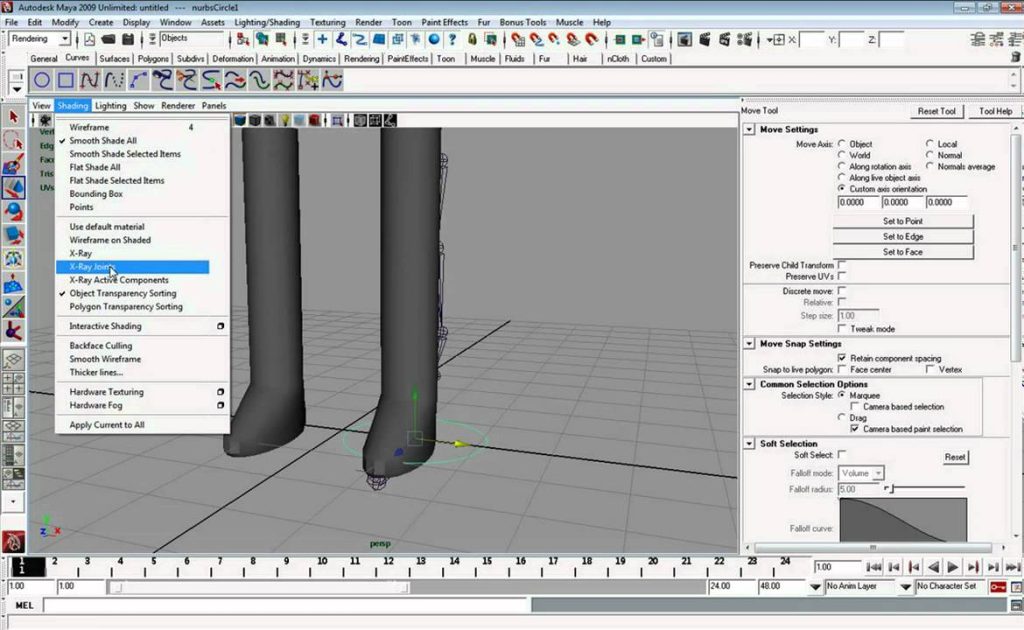This screenshot has width=1024, height=630.
Task: Click the Set to Edge button
Action: [903, 237]
